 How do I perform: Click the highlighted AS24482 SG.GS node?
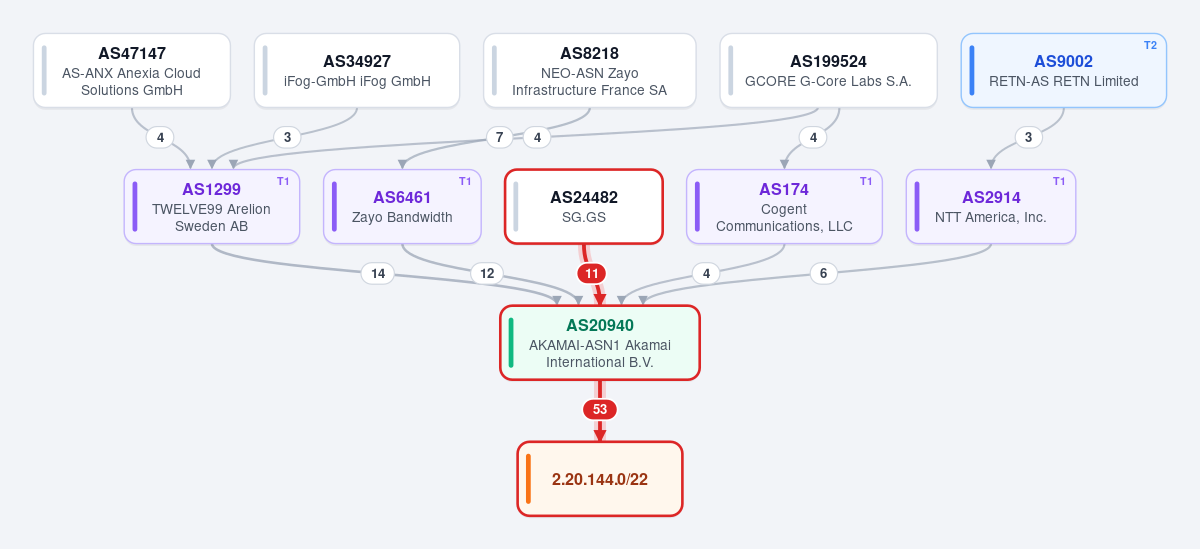pos(584,206)
